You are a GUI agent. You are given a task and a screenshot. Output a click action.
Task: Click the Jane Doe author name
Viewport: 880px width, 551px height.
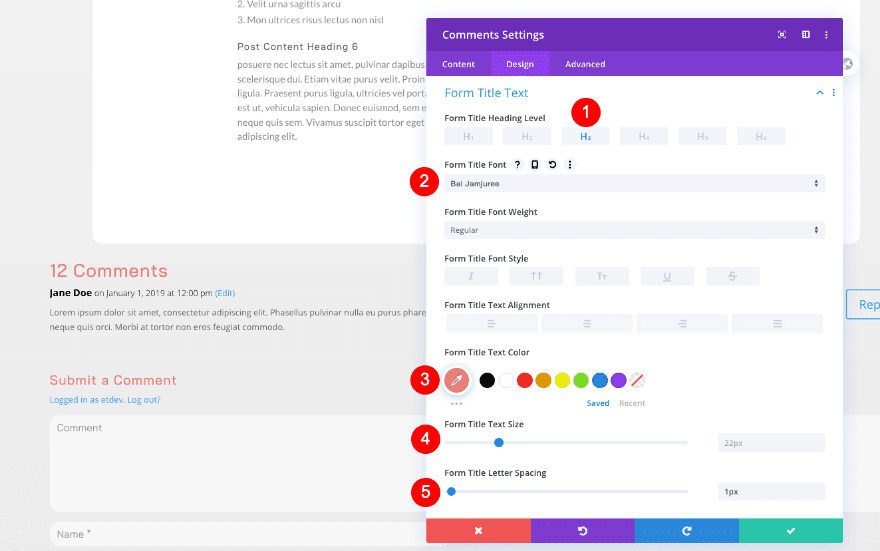point(71,293)
